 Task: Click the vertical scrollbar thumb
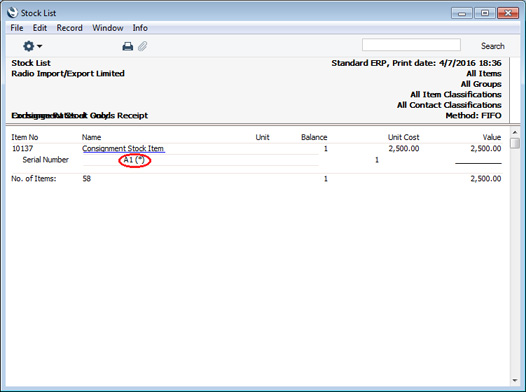(515, 143)
